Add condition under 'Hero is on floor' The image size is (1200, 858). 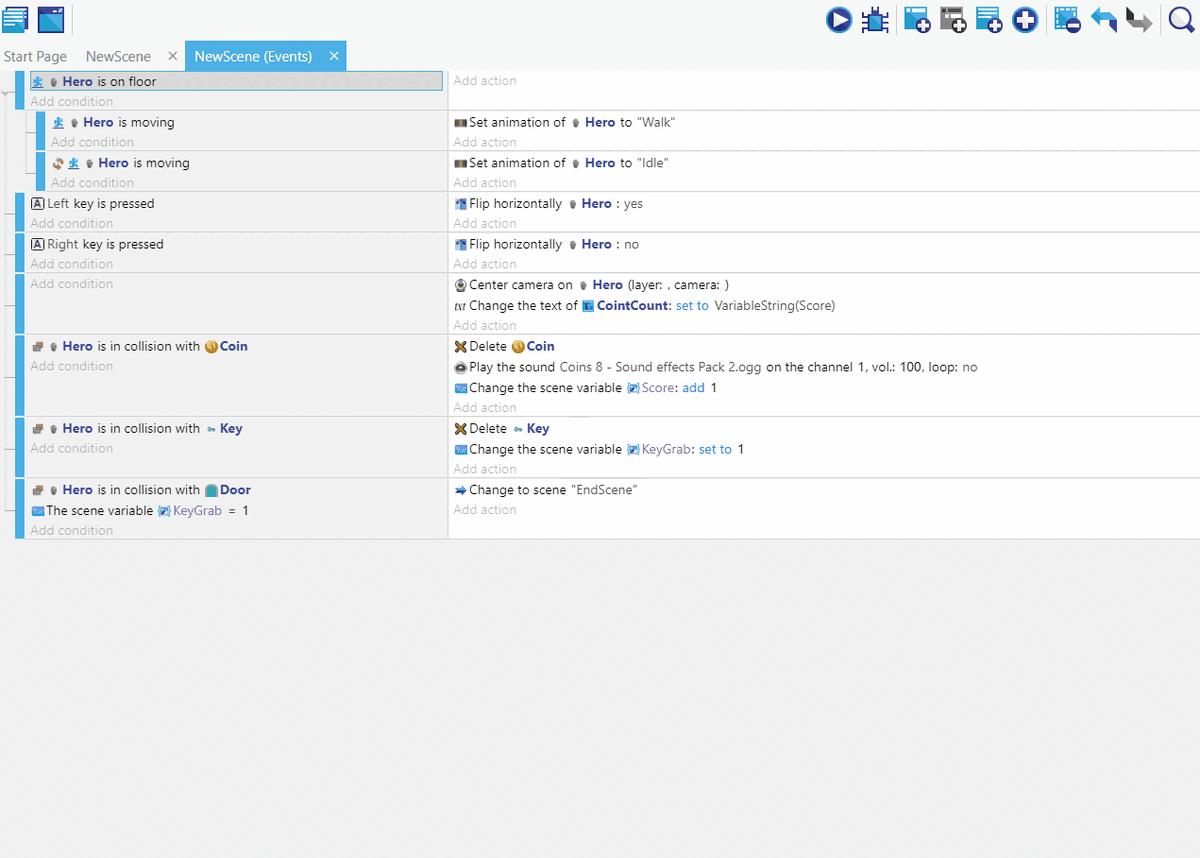pyautogui.click(x=71, y=102)
